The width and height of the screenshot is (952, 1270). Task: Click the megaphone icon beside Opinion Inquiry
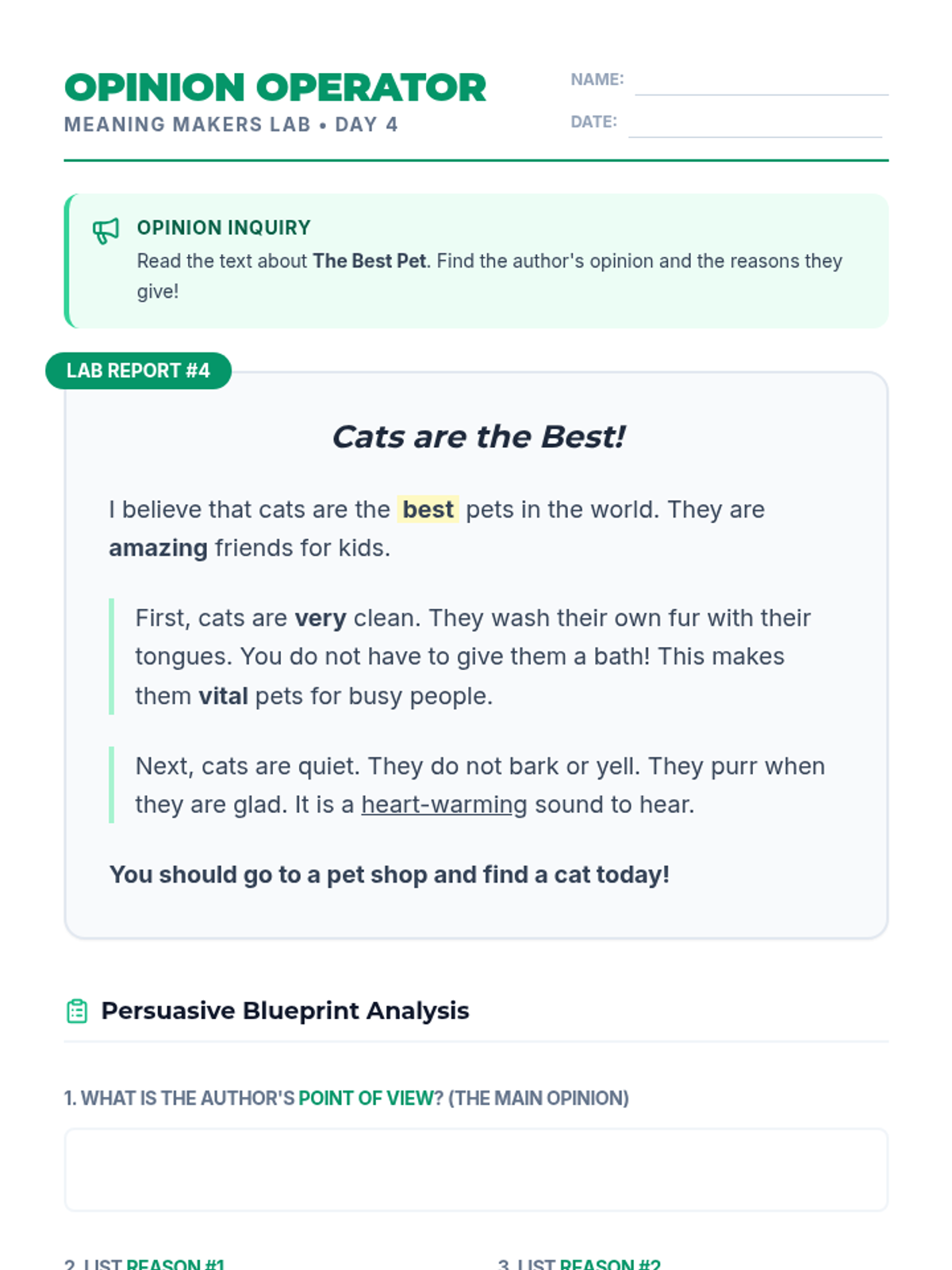pyautogui.click(x=106, y=231)
